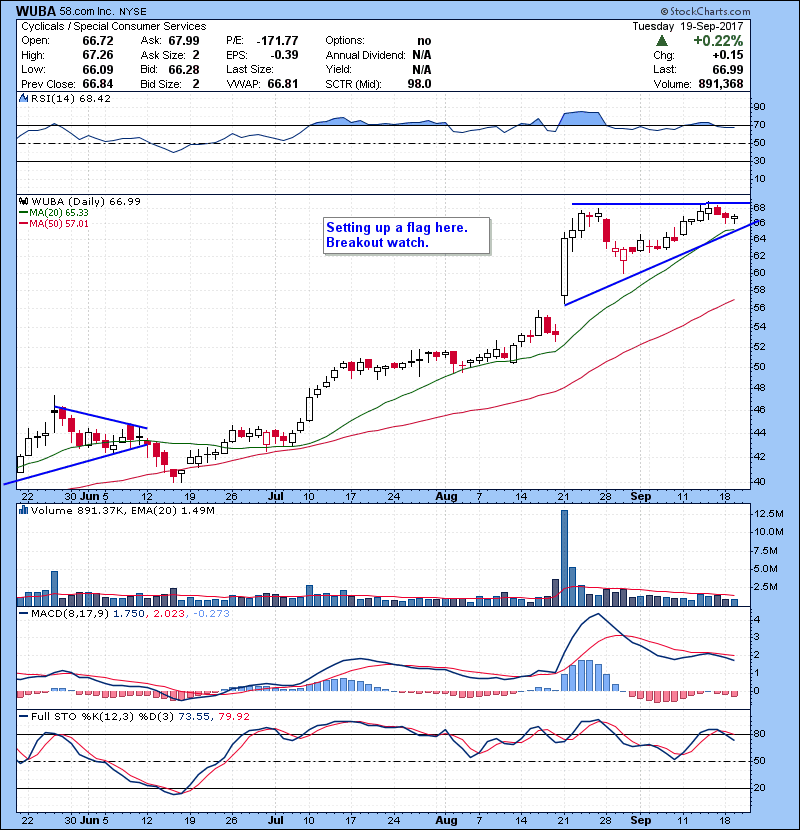Click the RSI(14) indicator icon
This screenshot has height=830, width=800.
click(23, 98)
